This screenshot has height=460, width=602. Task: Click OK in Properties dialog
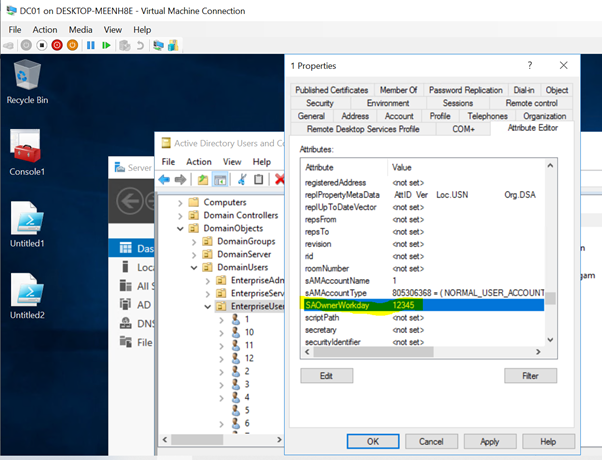click(373, 441)
